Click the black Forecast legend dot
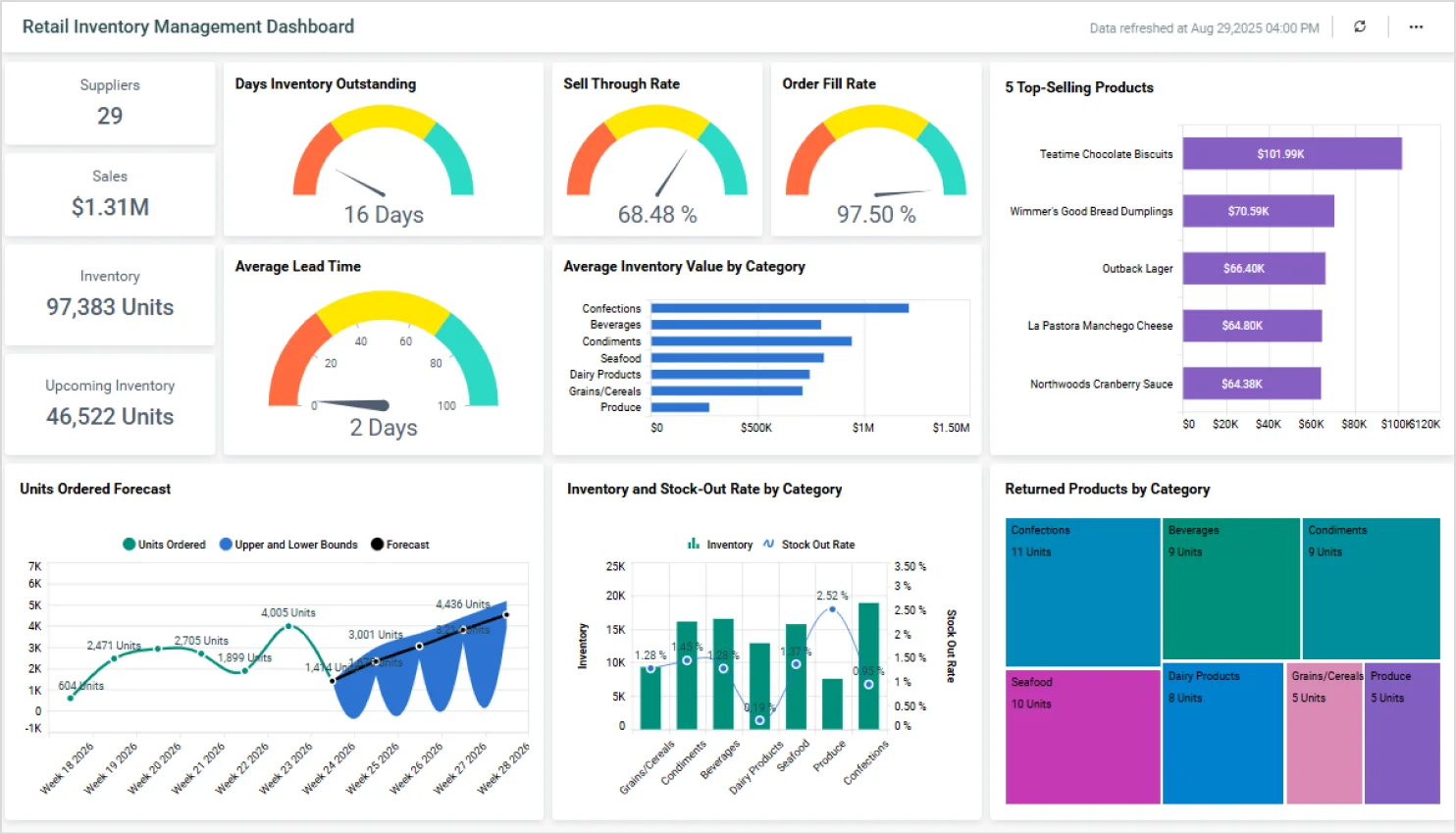The height and width of the screenshot is (834, 1456). pos(377,545)
